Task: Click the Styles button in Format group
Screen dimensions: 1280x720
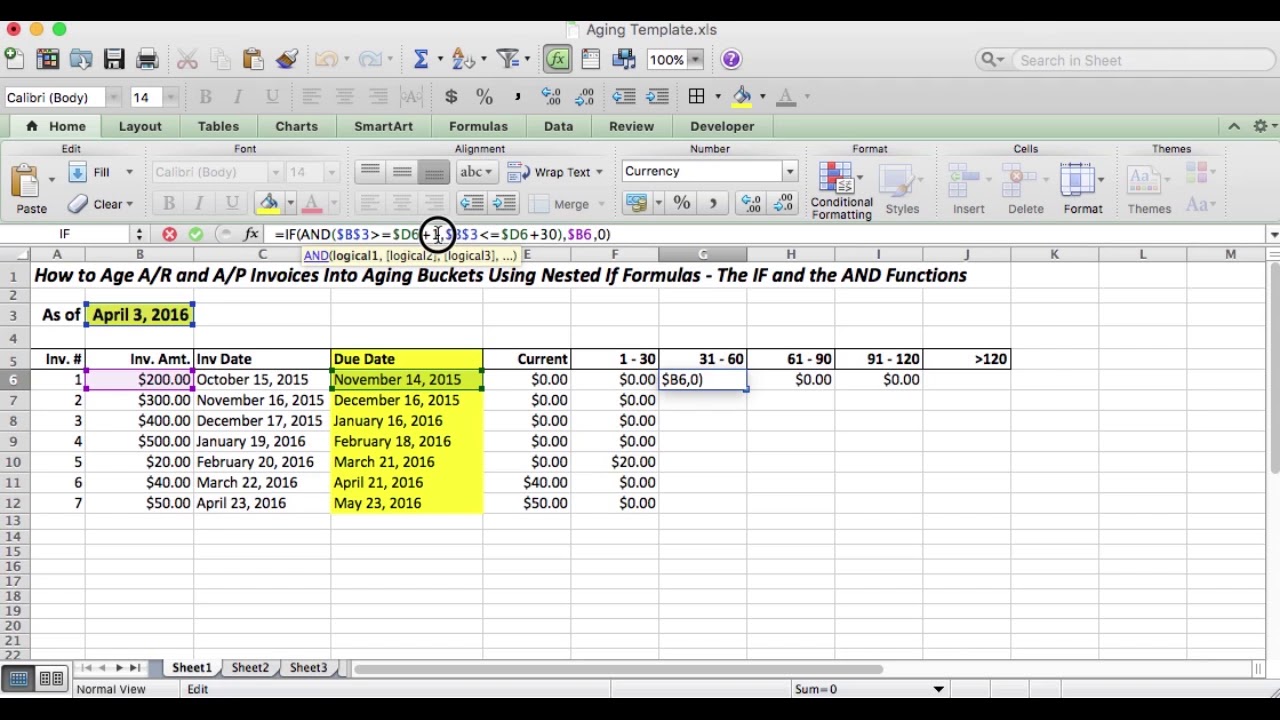Action: click(x=902, y=188)
